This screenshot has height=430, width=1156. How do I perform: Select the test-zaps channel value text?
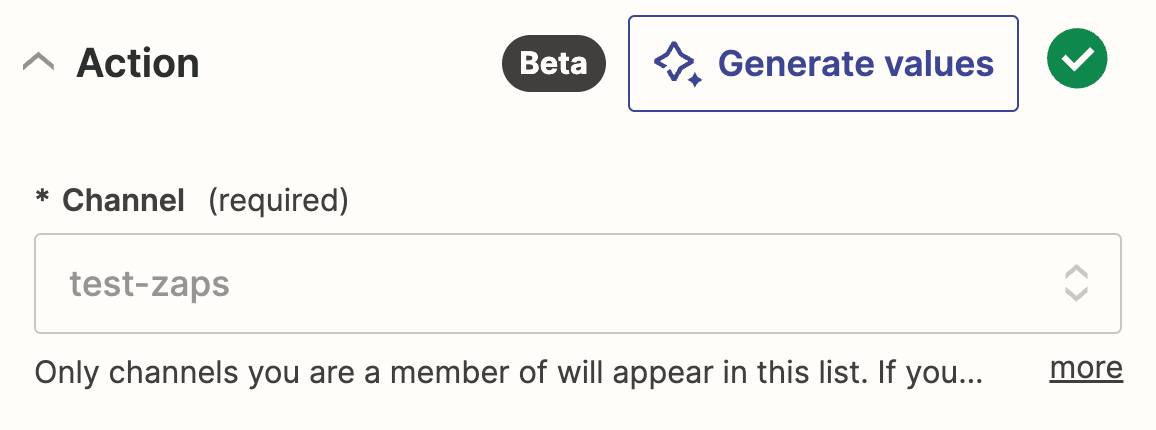(x=149, y=285)
